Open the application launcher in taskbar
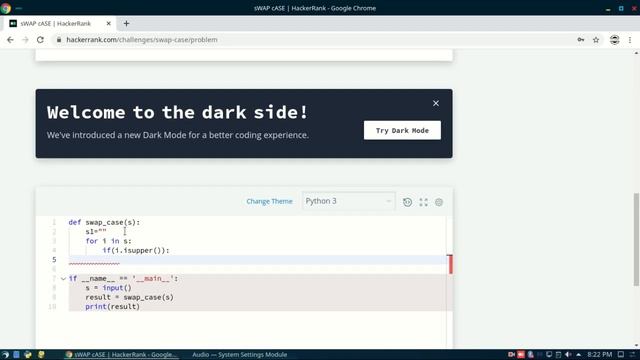The height and width of the screenshot is (360, 640). [5, 355]
